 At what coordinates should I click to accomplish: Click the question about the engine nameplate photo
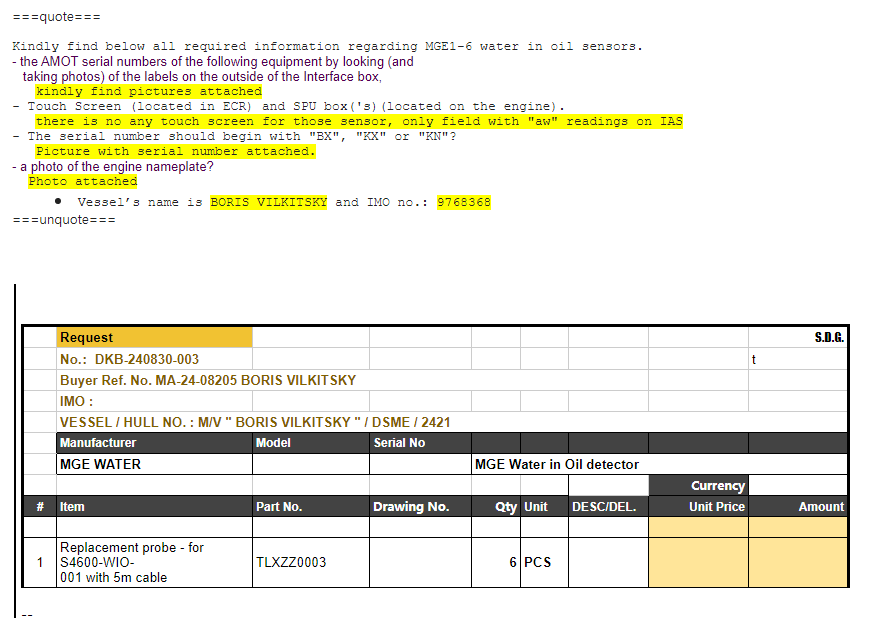pyautogui.click(x=113, y=167)
